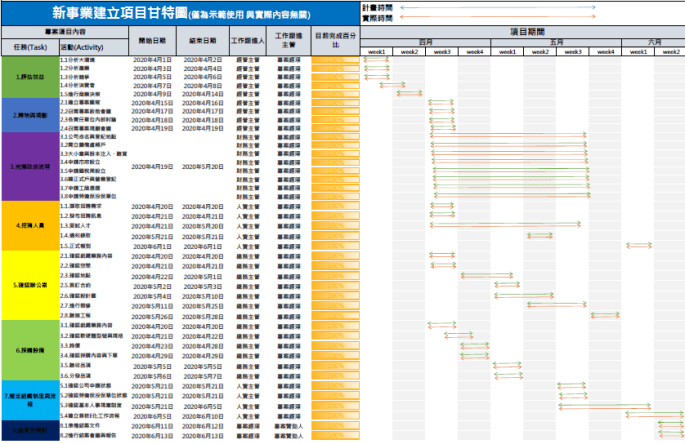Select the 結束日期 column header
This screenshot has height=444, width=685.
pyautogui.click(x=203, y=41)
